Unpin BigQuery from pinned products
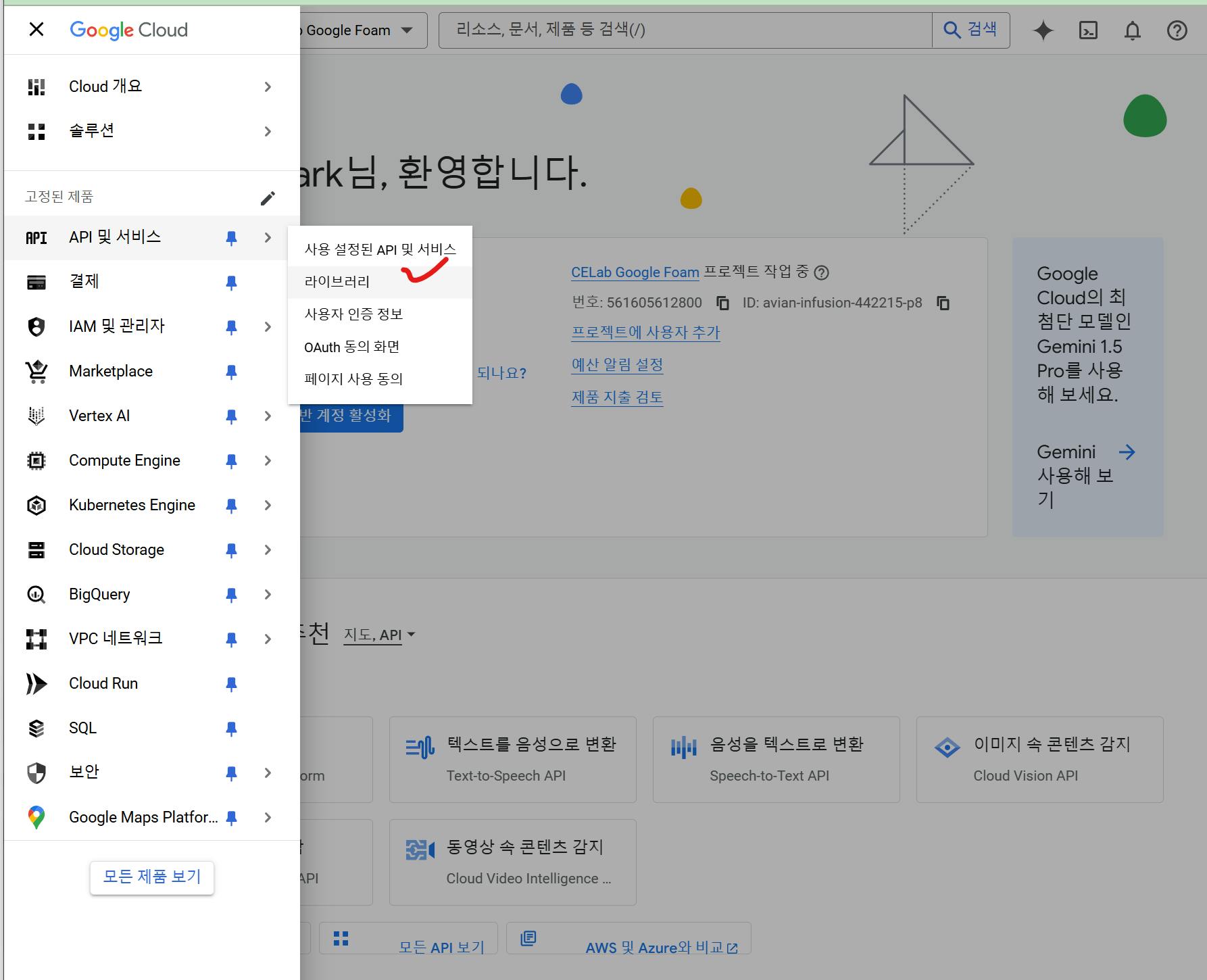 click(231, 595)
